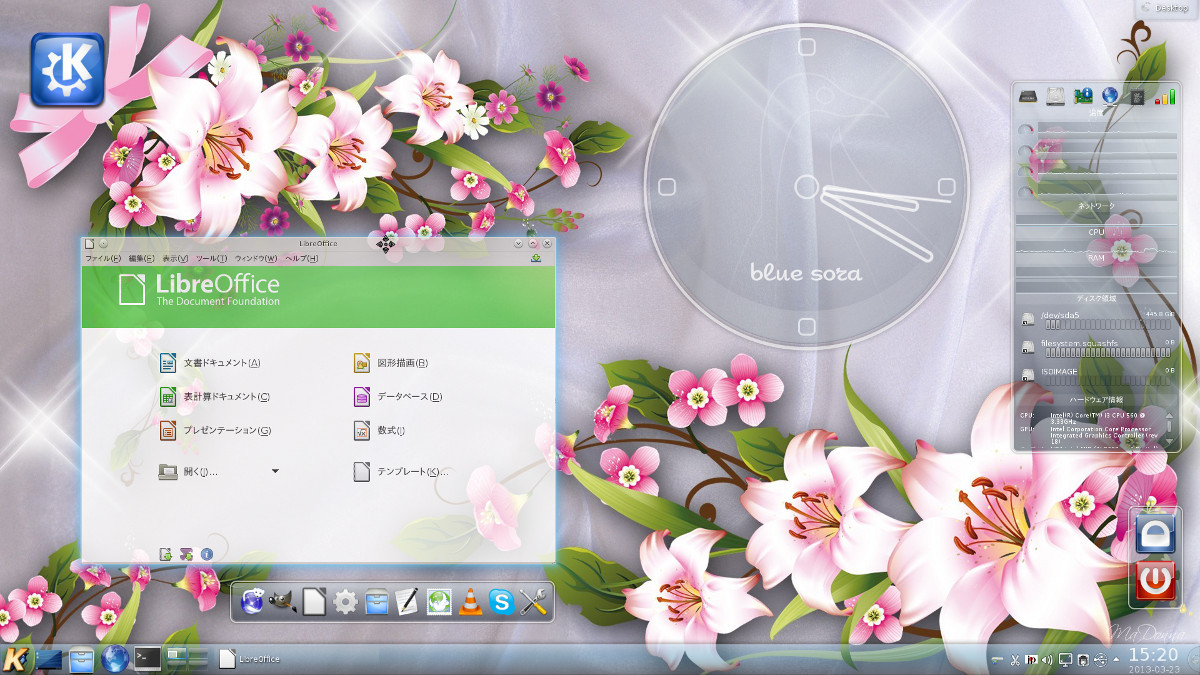Open the templates (テンプレート) entry
Image resolution: width=1200 pixels, height=675 pixels.
[401, 471]
